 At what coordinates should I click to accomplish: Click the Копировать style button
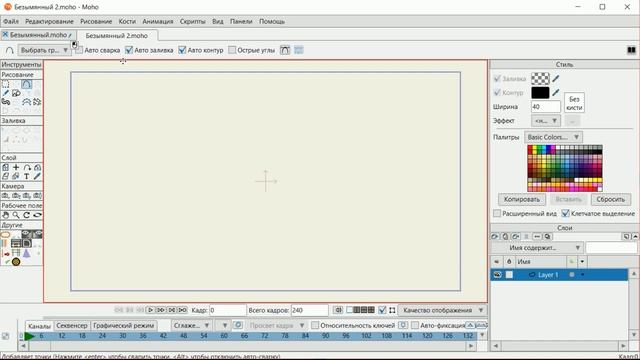522,199
